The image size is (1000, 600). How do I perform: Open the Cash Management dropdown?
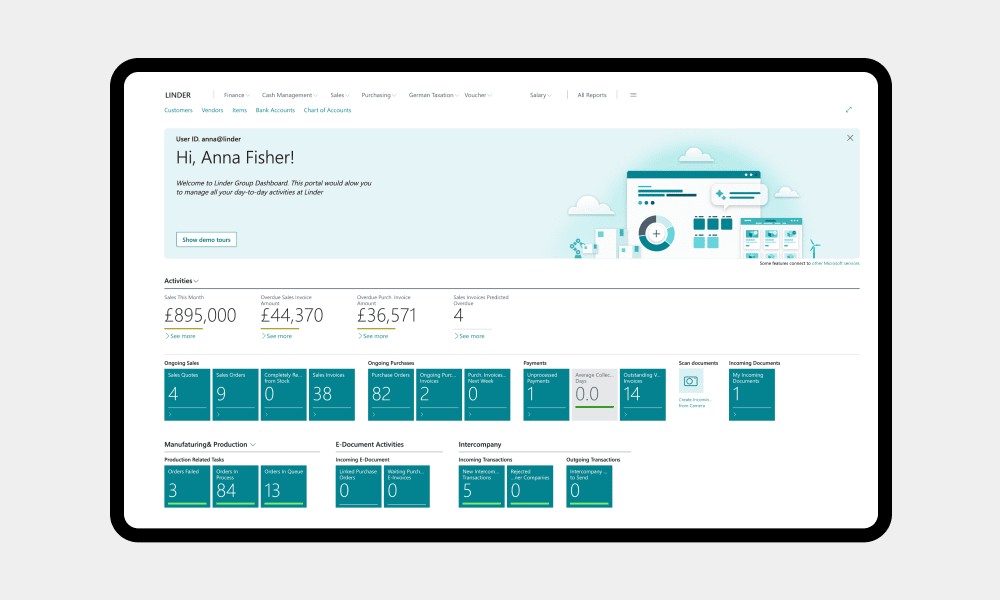(291, 95)
